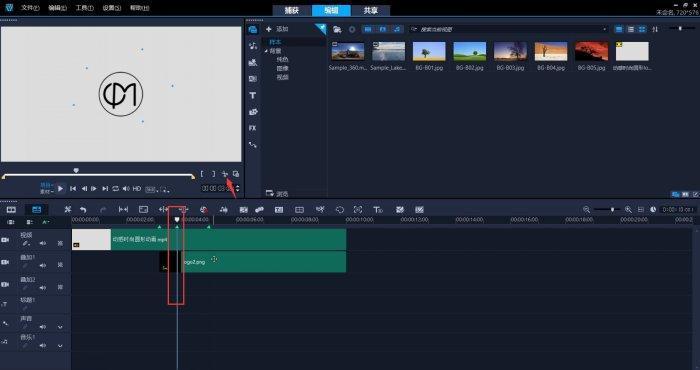Click the fit project in timeline icon
Screen dimensions: 700x370
click(641, 209)
